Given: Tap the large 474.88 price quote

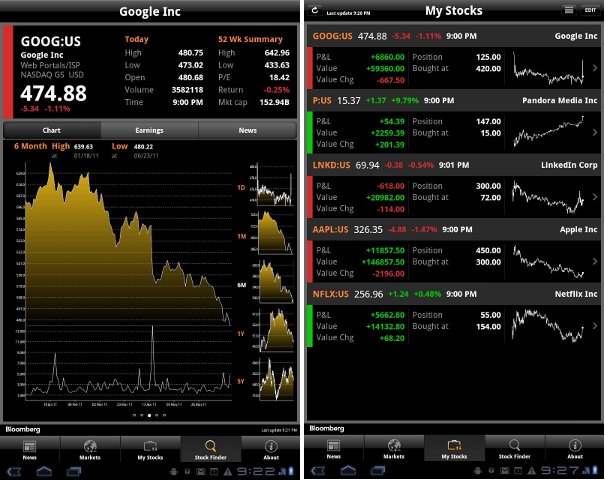Looking at the screenshot, I should [x=54, y=93].
